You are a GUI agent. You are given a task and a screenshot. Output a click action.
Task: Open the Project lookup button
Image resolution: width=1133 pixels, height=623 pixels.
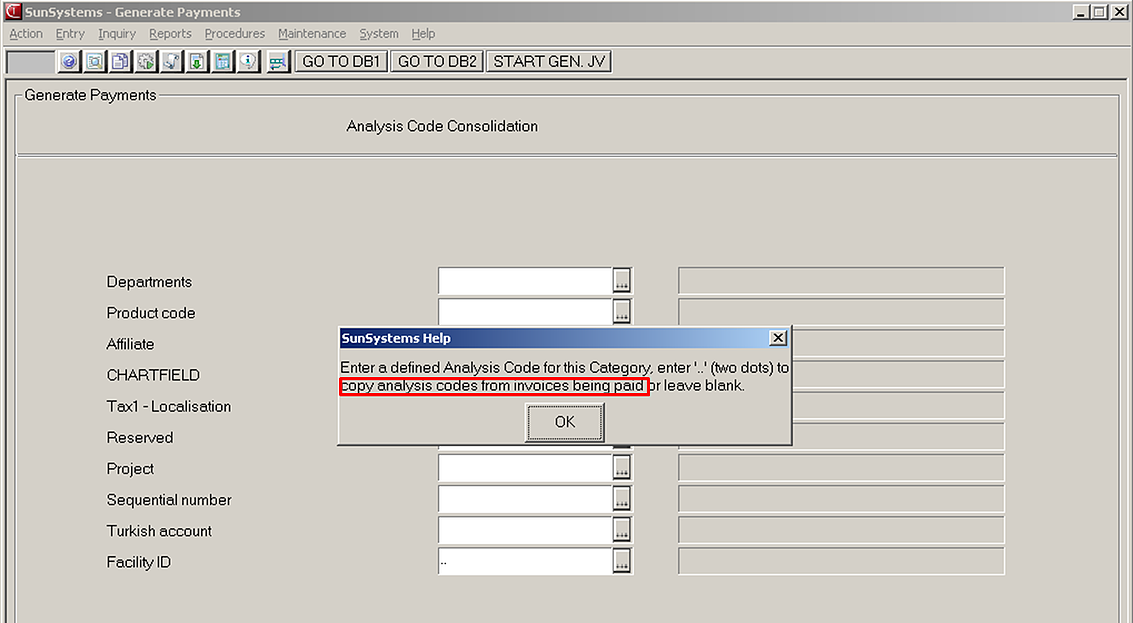coord(621,468)
